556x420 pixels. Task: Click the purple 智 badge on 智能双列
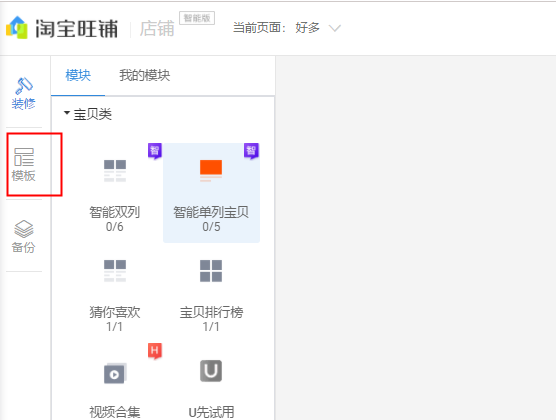pyautogui.click(x=155, y=151)
